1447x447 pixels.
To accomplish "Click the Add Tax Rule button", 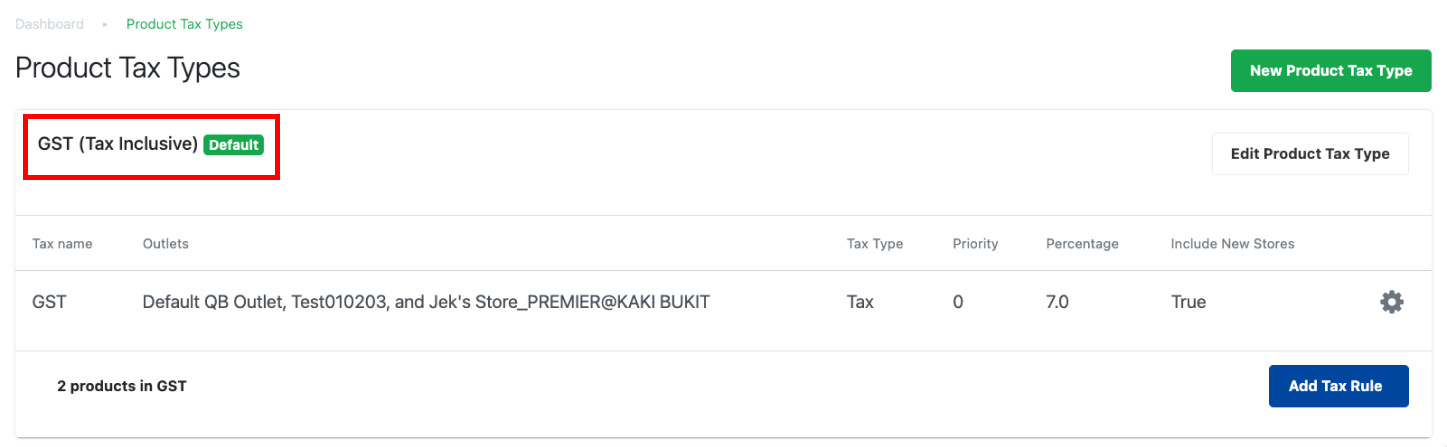I will coord(1338,386).
